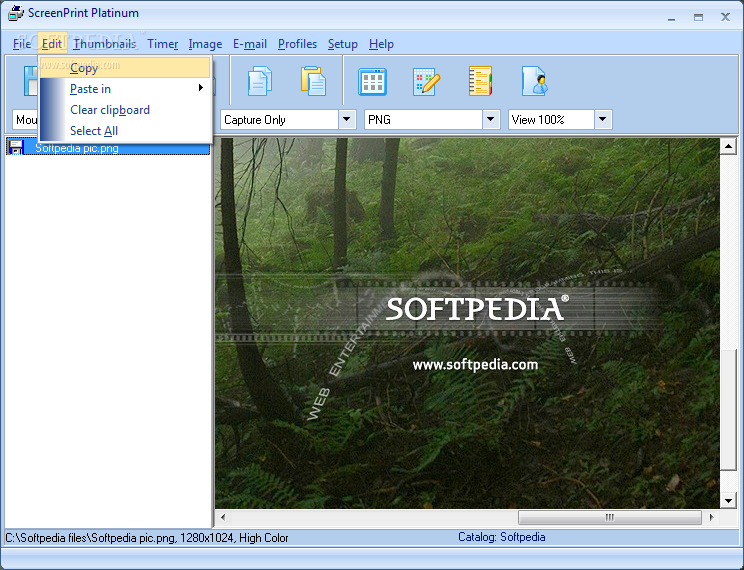Open the File menu
The height and width of the screenshot is (570, 744).
[22, 44]
